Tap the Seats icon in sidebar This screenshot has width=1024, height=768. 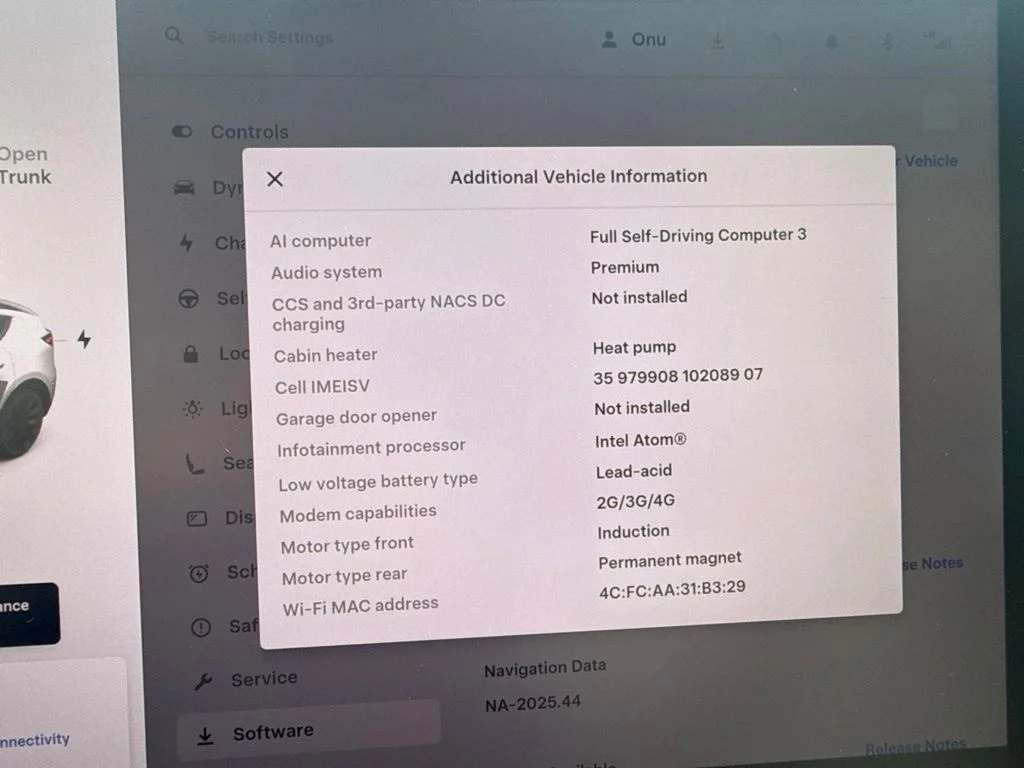[195, 464]
